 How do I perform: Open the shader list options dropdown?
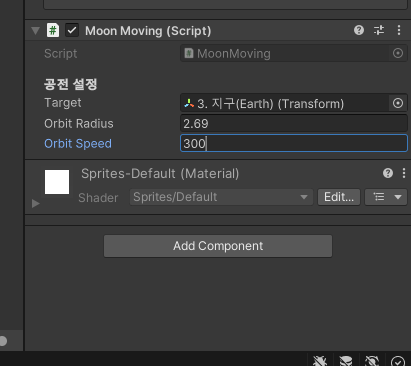386,197
